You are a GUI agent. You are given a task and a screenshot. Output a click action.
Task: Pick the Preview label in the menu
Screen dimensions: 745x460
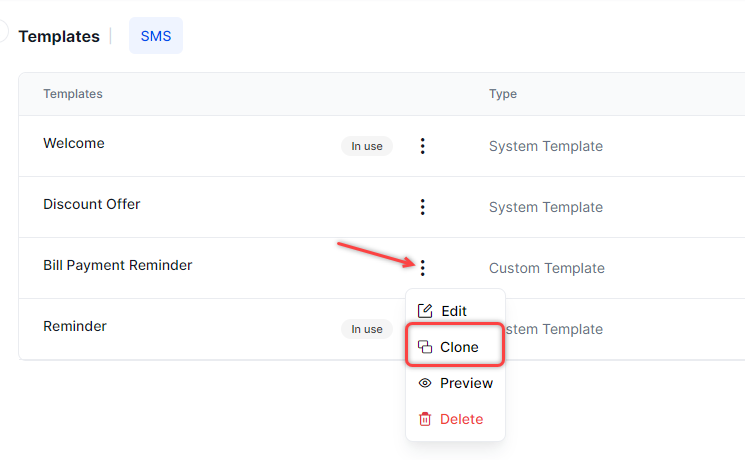[x=466, y=383]
